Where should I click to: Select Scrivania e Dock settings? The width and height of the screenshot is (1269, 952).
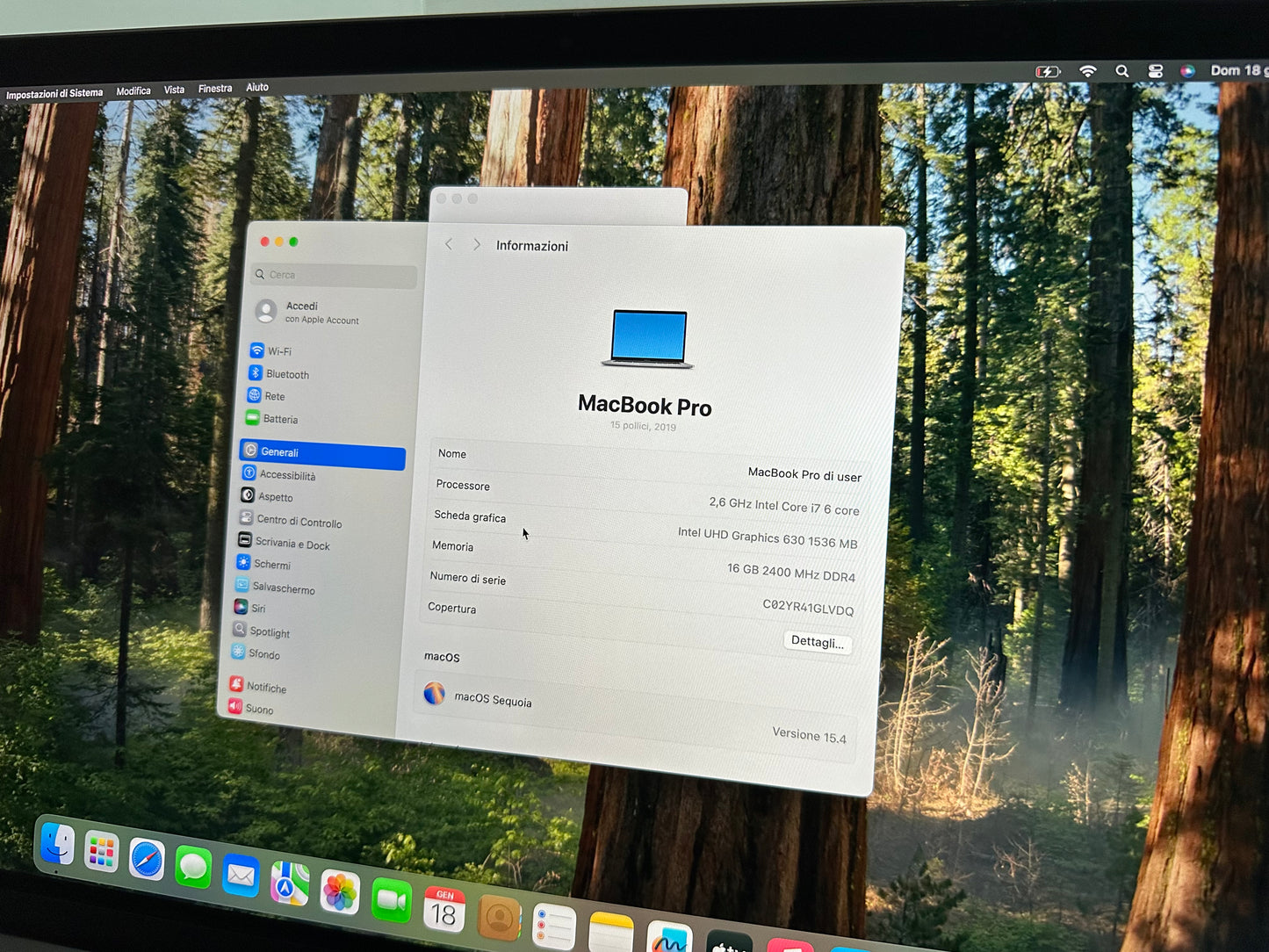coord(292,544)
